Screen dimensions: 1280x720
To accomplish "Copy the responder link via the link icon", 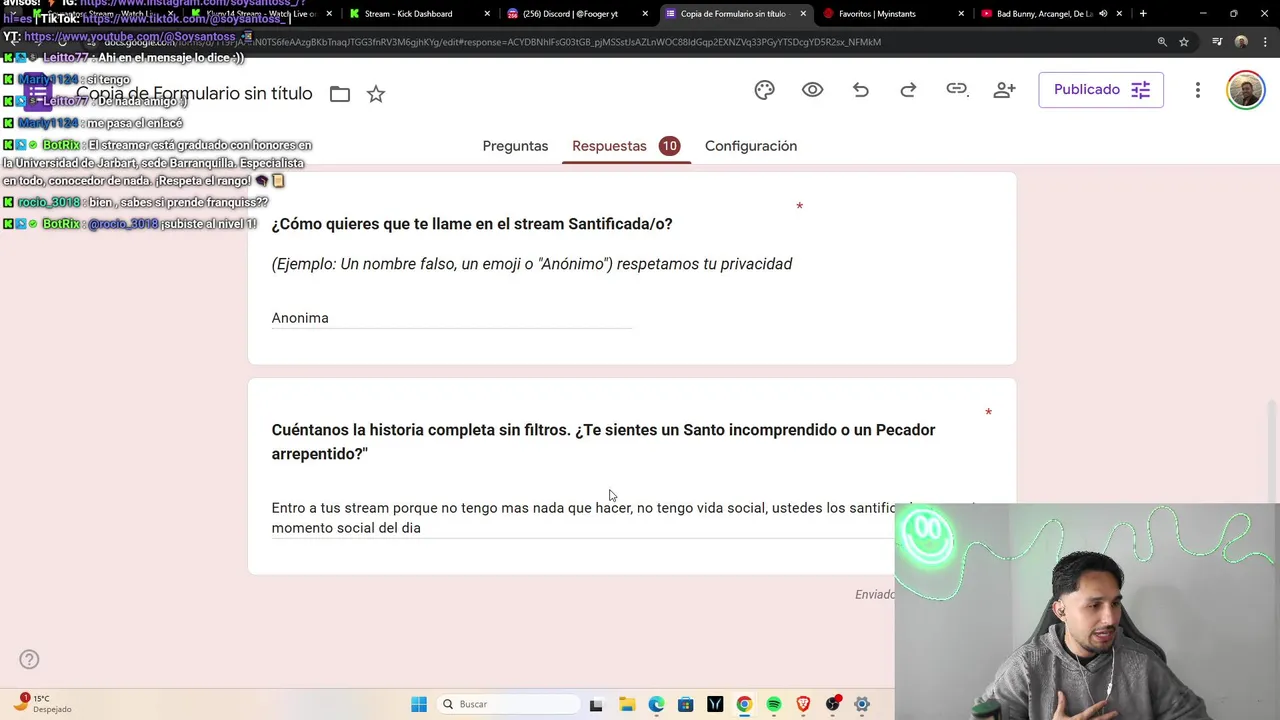I will 957,90.
